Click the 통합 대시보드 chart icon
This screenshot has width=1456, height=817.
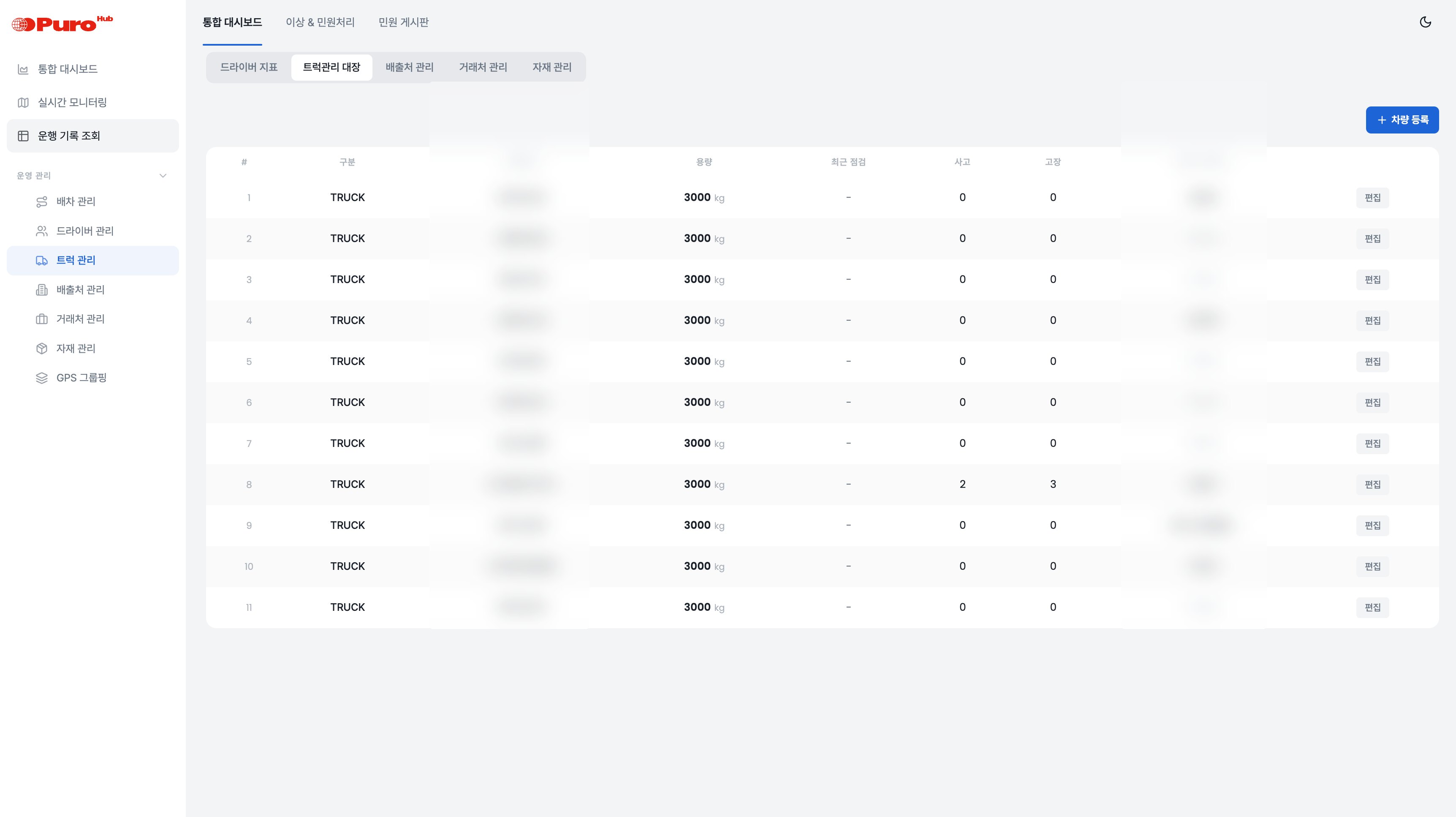pyautogui.click(x=23, y=69)
